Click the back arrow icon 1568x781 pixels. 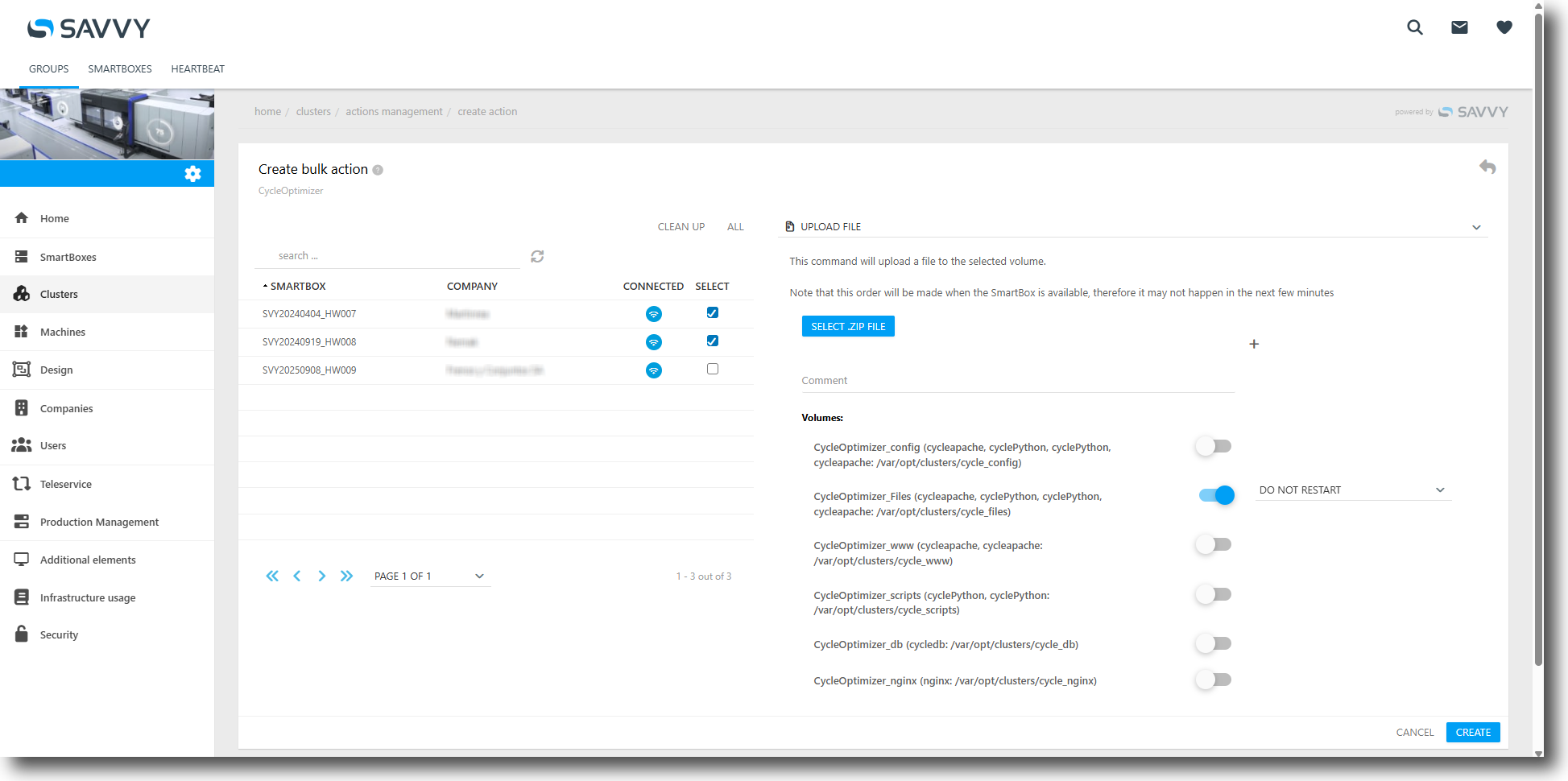[x=1487, y=167]
